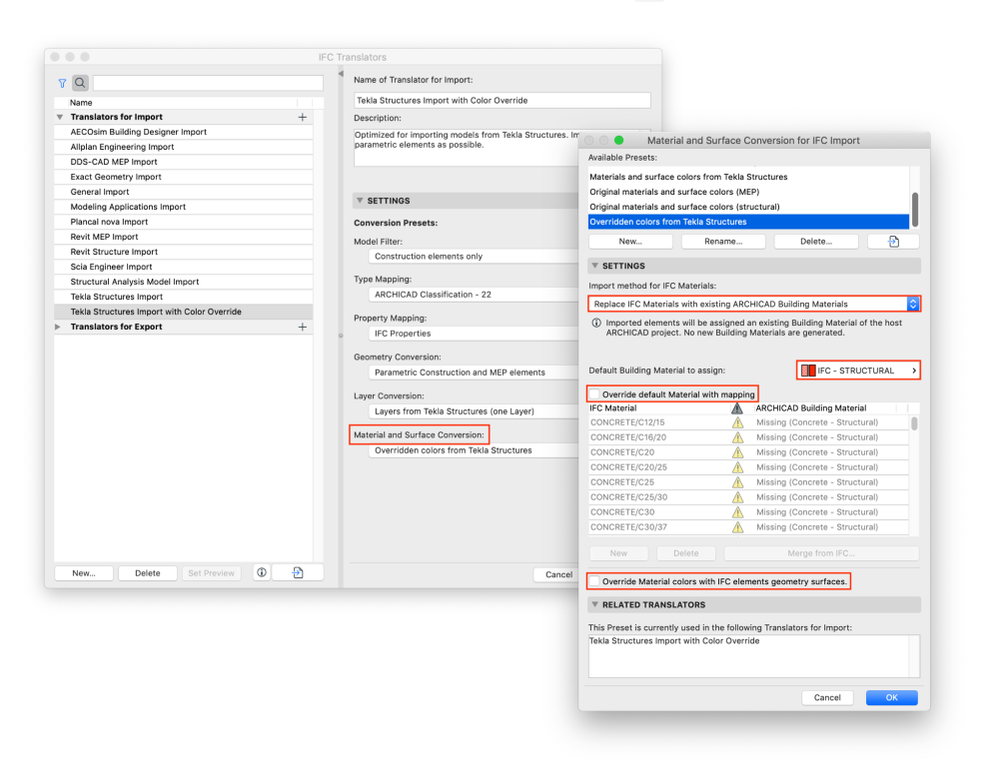The image size is (999, 777).
Task: Select DDS-CAD MEP Import translator
Action: coord(183,162)
